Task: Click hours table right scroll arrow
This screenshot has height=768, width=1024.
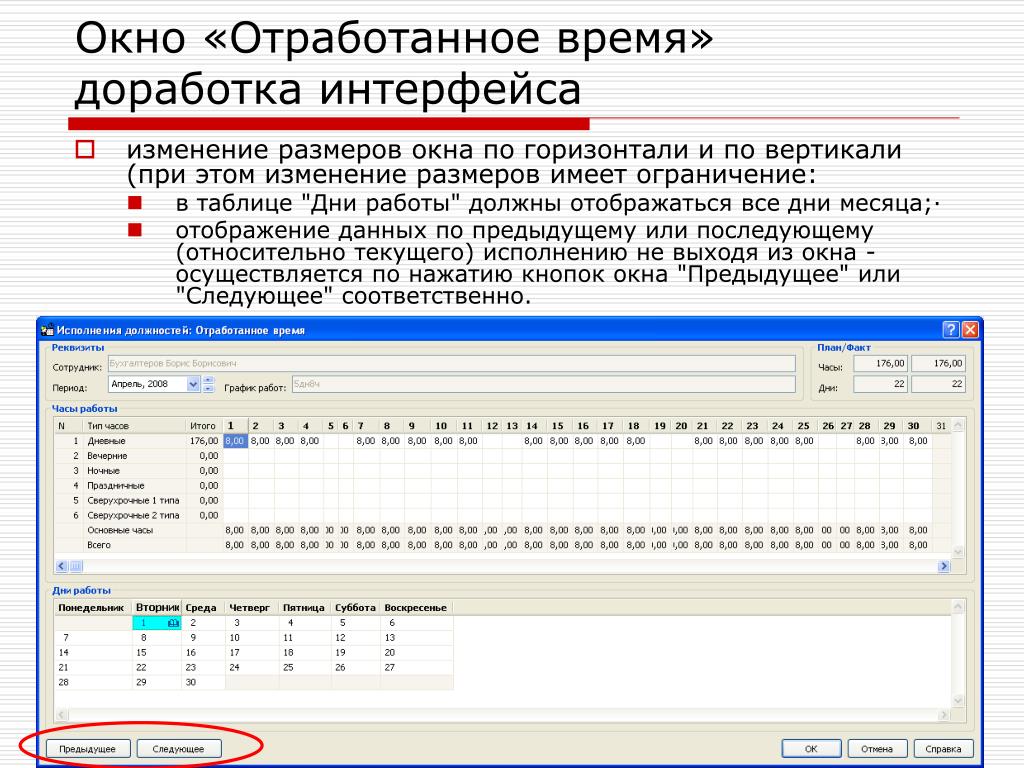Action: (943, 566)
